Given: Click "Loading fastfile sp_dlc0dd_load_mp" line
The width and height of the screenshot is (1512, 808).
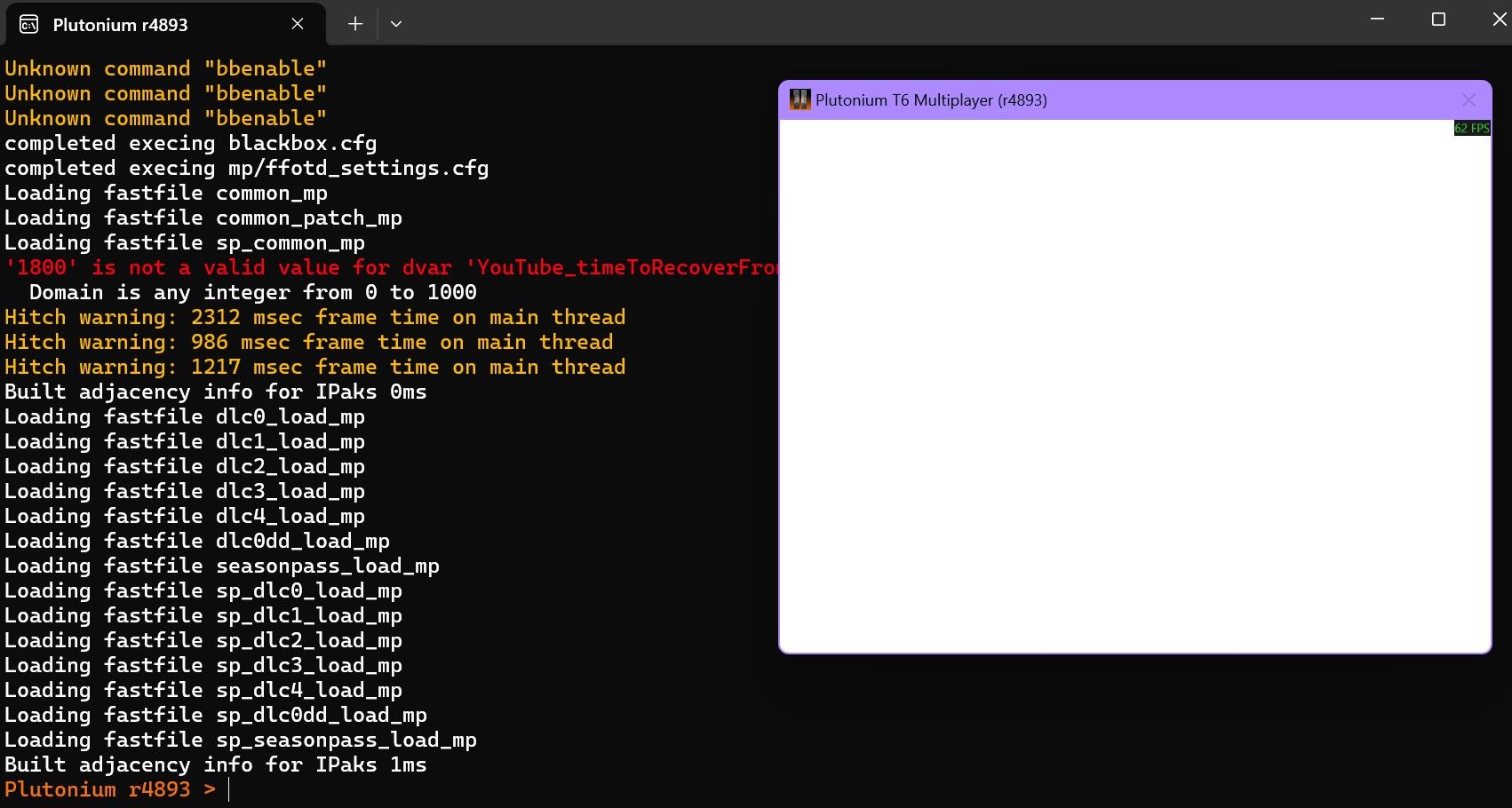Looking at the screenshot, I should [x=215, y=715].
